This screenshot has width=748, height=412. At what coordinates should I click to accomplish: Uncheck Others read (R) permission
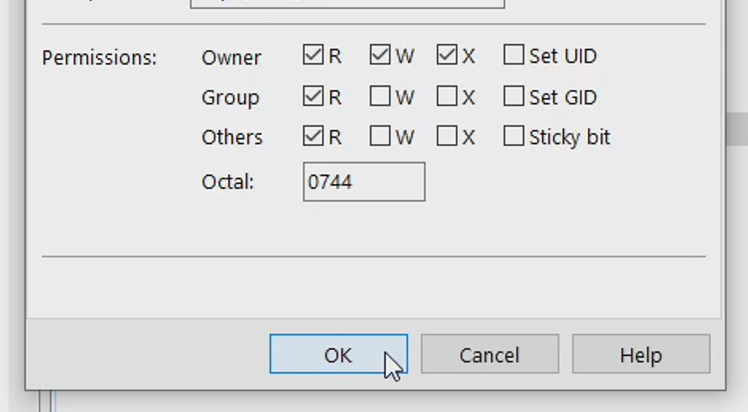pos(313,136)
